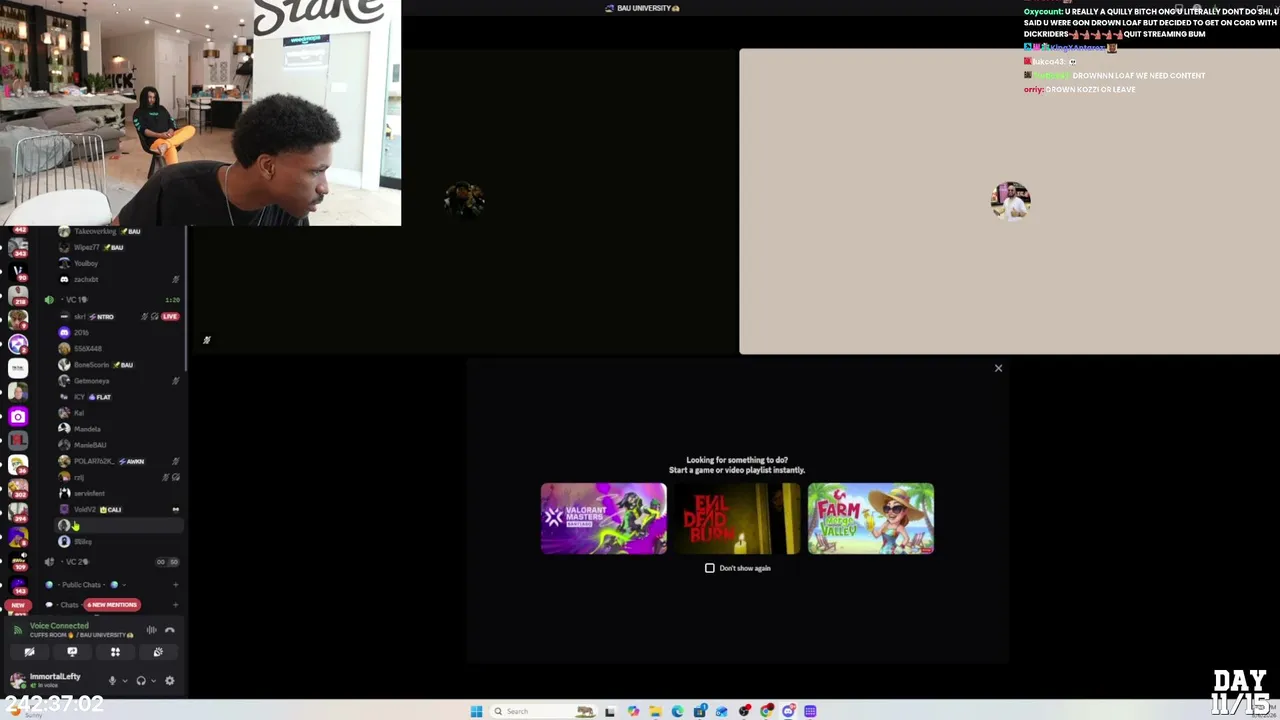
Task: Add a channel to Public Chats
Action: 175,585
